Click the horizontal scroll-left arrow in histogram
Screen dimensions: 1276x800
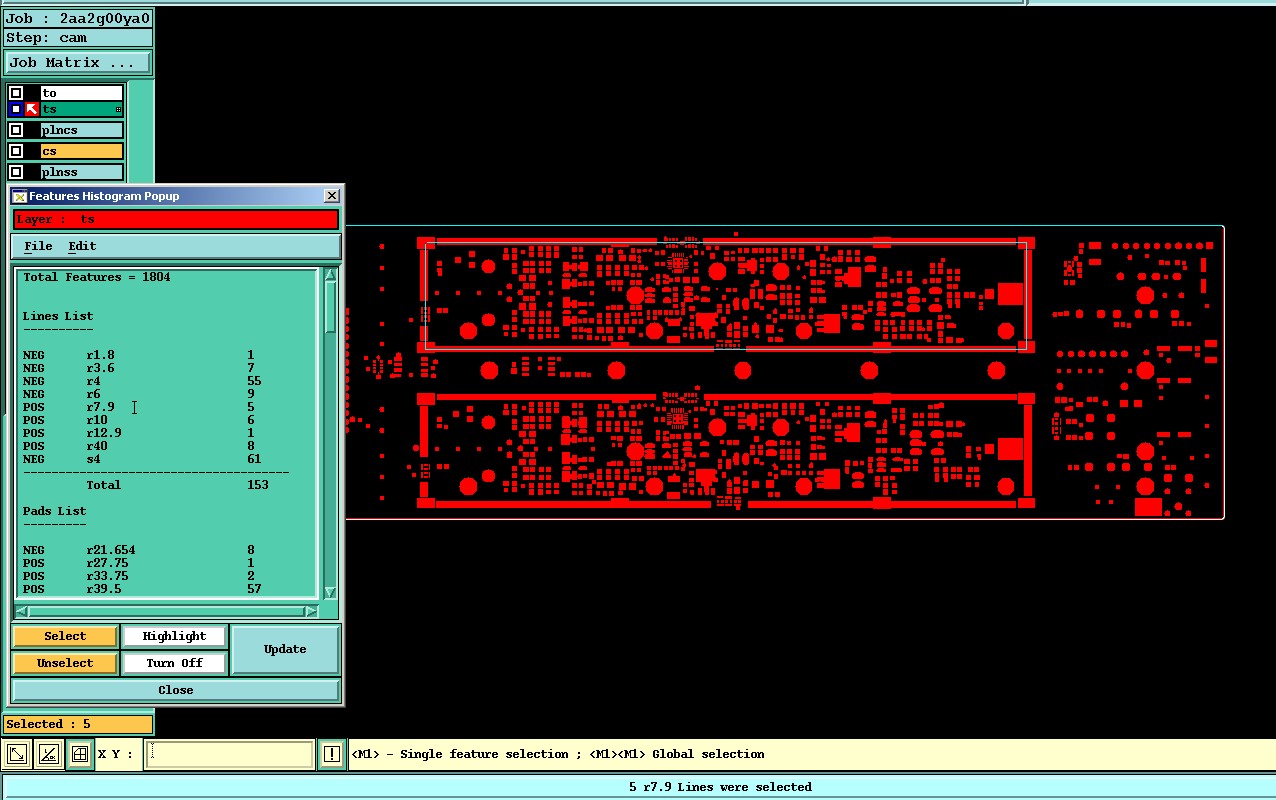pos(21,611)
